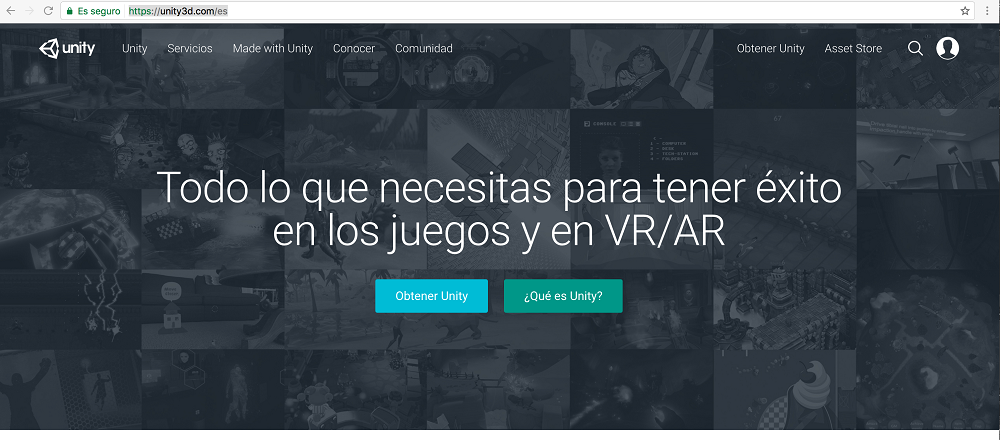Click the green secure padlock icon

click(x=70, y=11)
